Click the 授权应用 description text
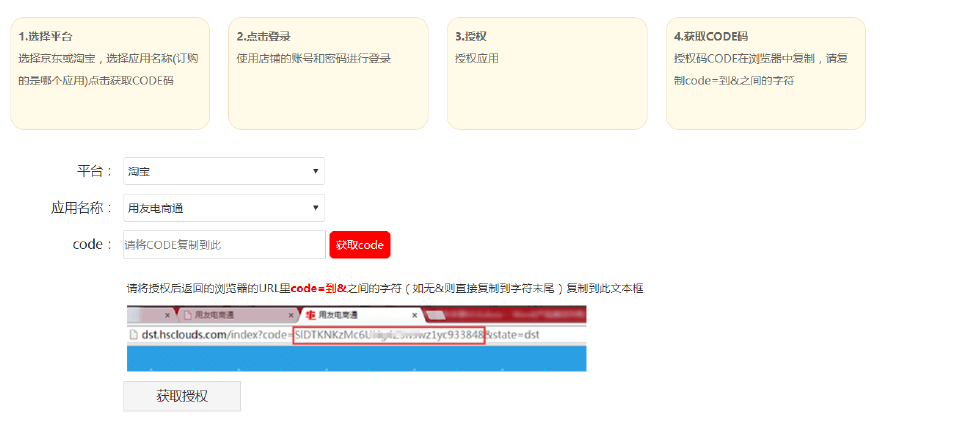This screenshot has width=953, height=435. tap(476, 59)
